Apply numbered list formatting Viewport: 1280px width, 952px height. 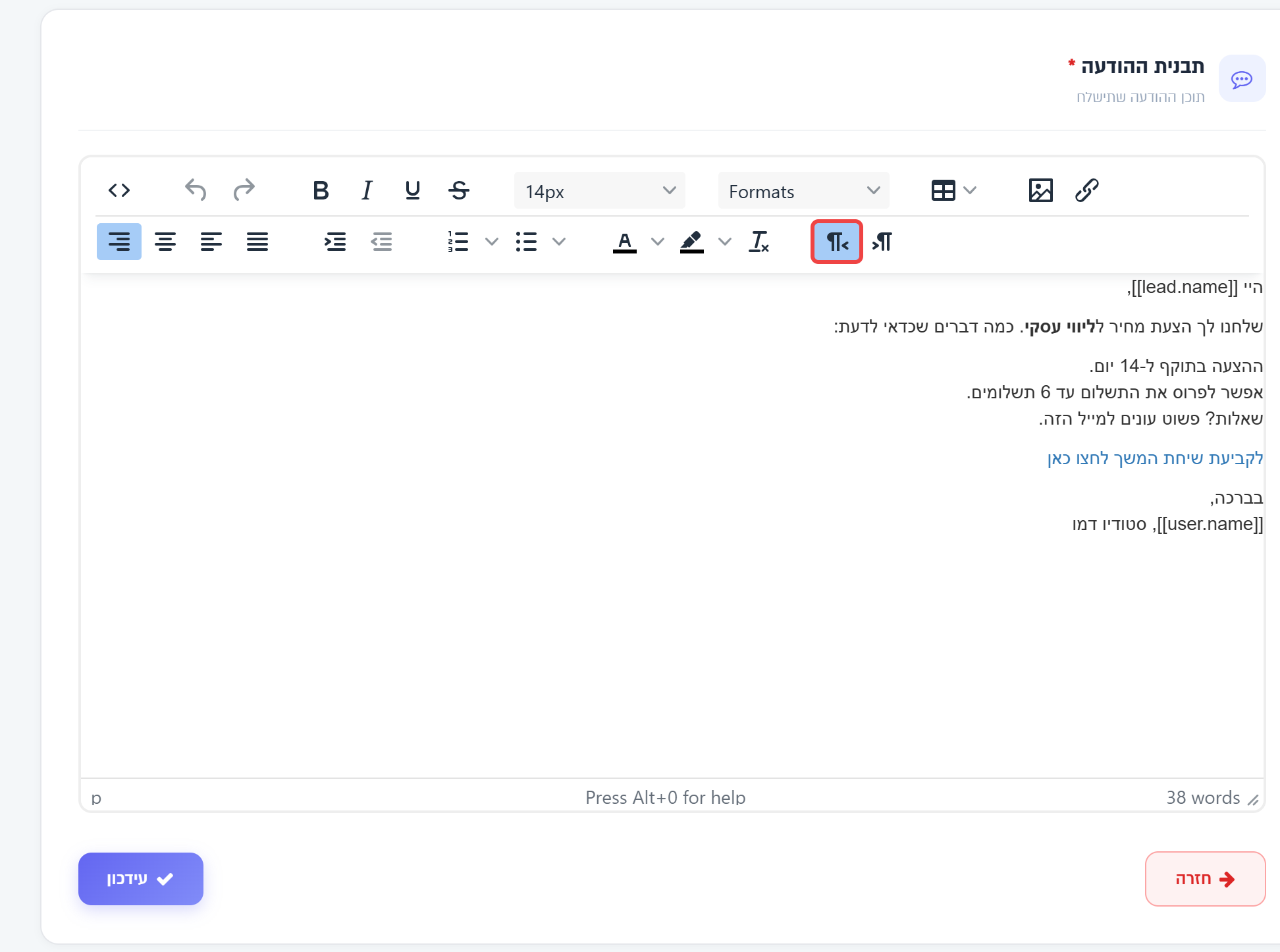click(x=458, y=242)
